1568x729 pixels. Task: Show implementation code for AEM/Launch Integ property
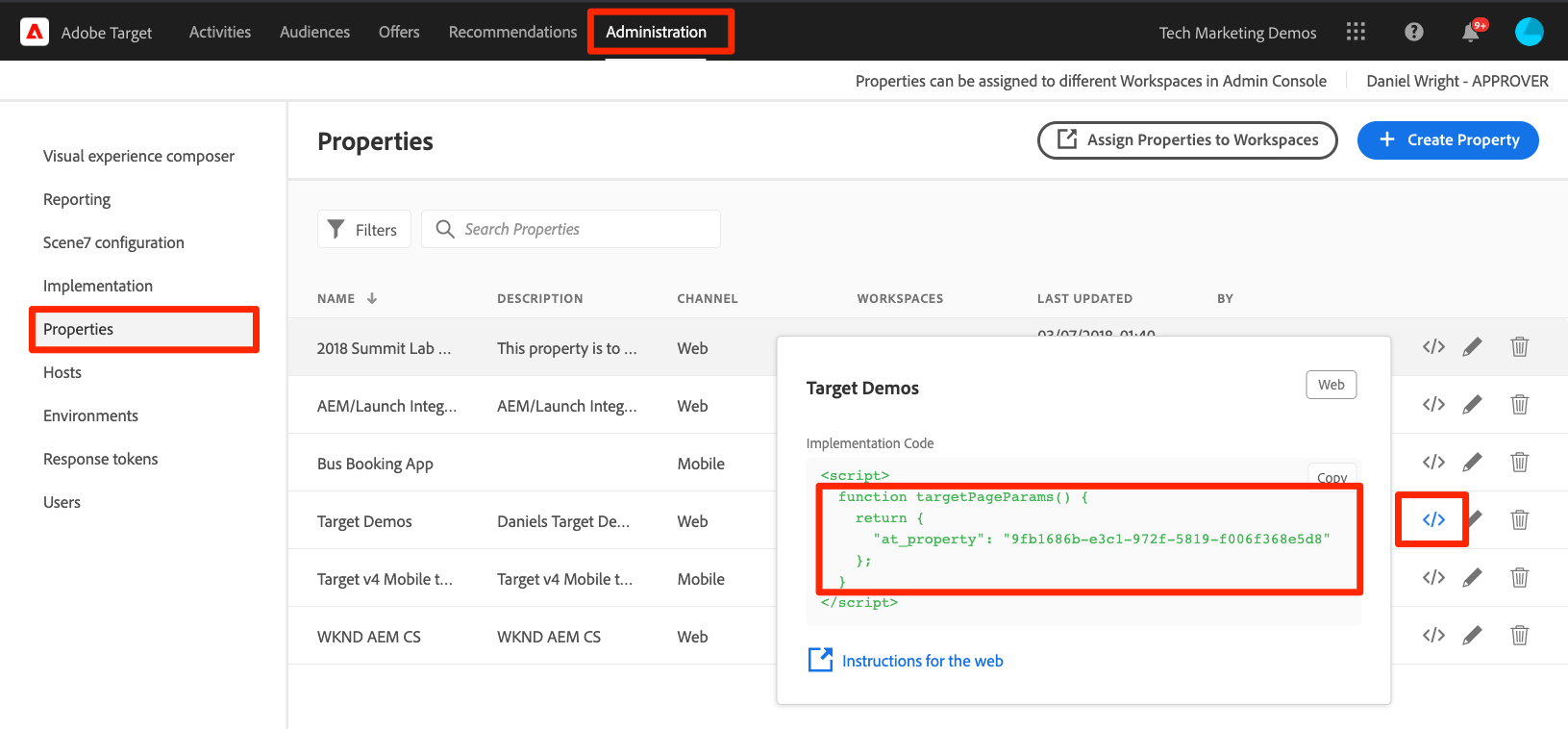1433,404
